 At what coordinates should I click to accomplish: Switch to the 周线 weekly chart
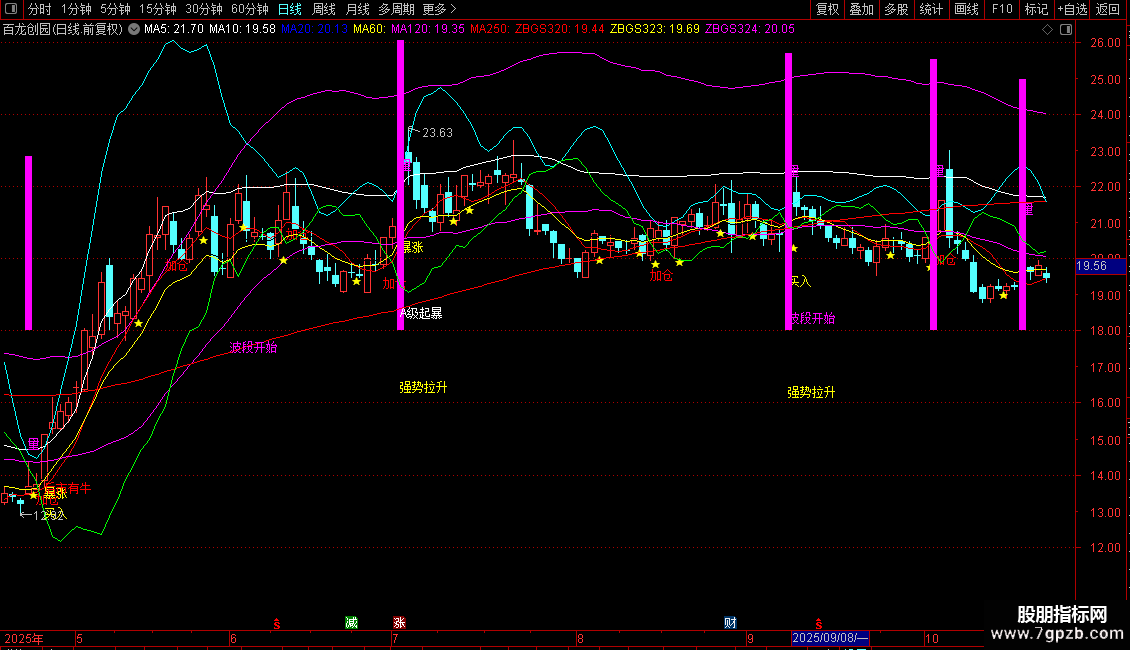(x=324, y=9)
